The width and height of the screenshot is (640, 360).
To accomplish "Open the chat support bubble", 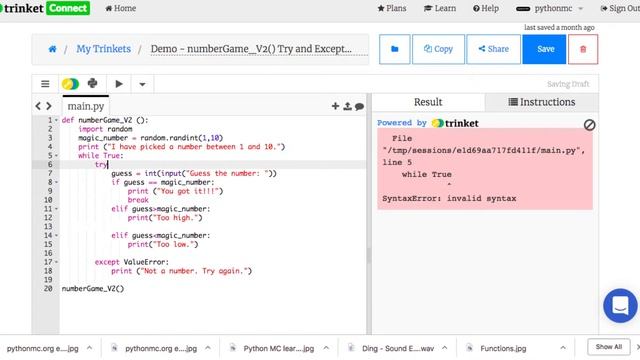I will pyautogui.click(x=620, y=305).
